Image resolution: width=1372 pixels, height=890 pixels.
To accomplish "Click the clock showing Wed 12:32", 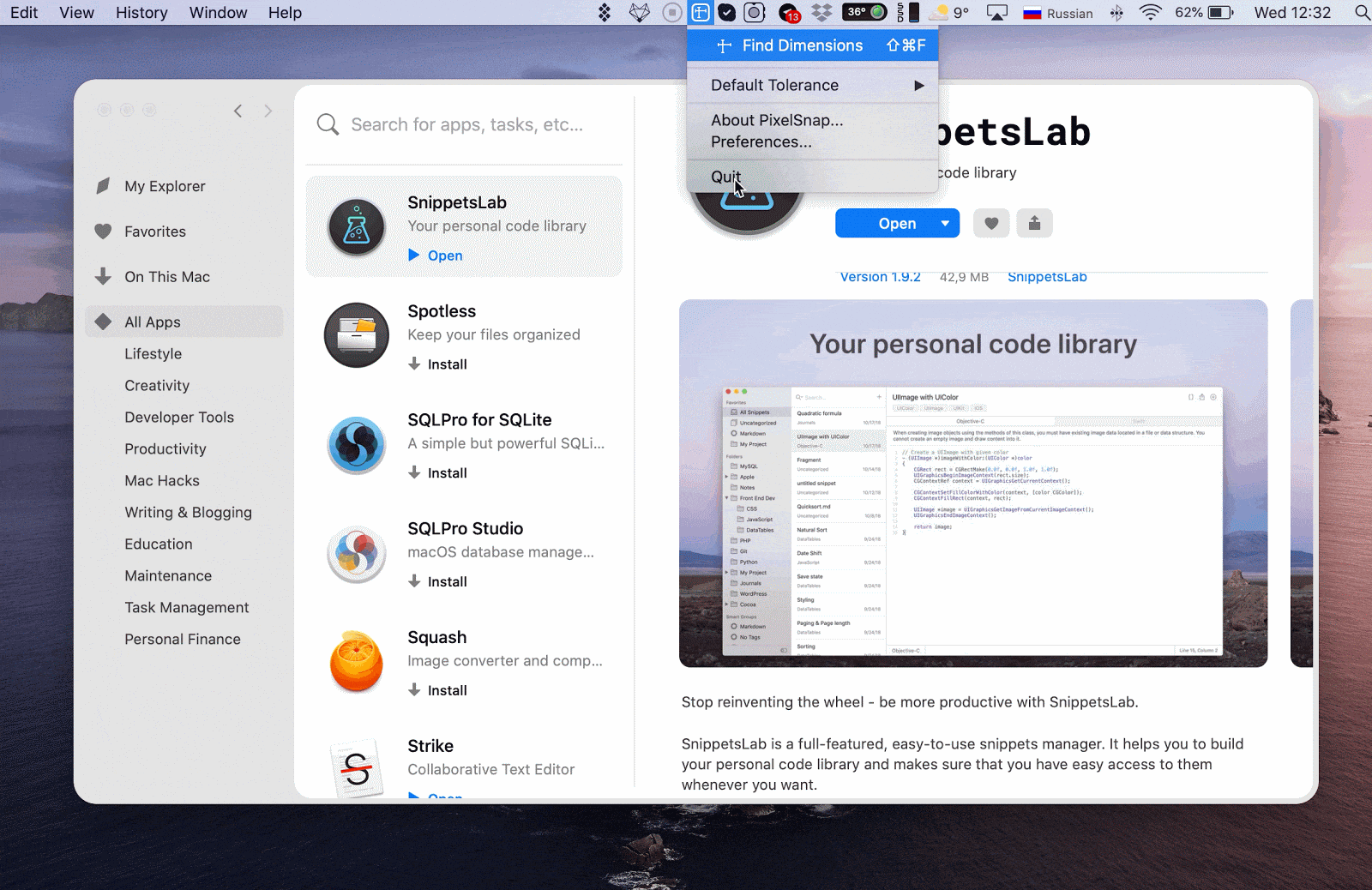I will [x=1292, y=13].
